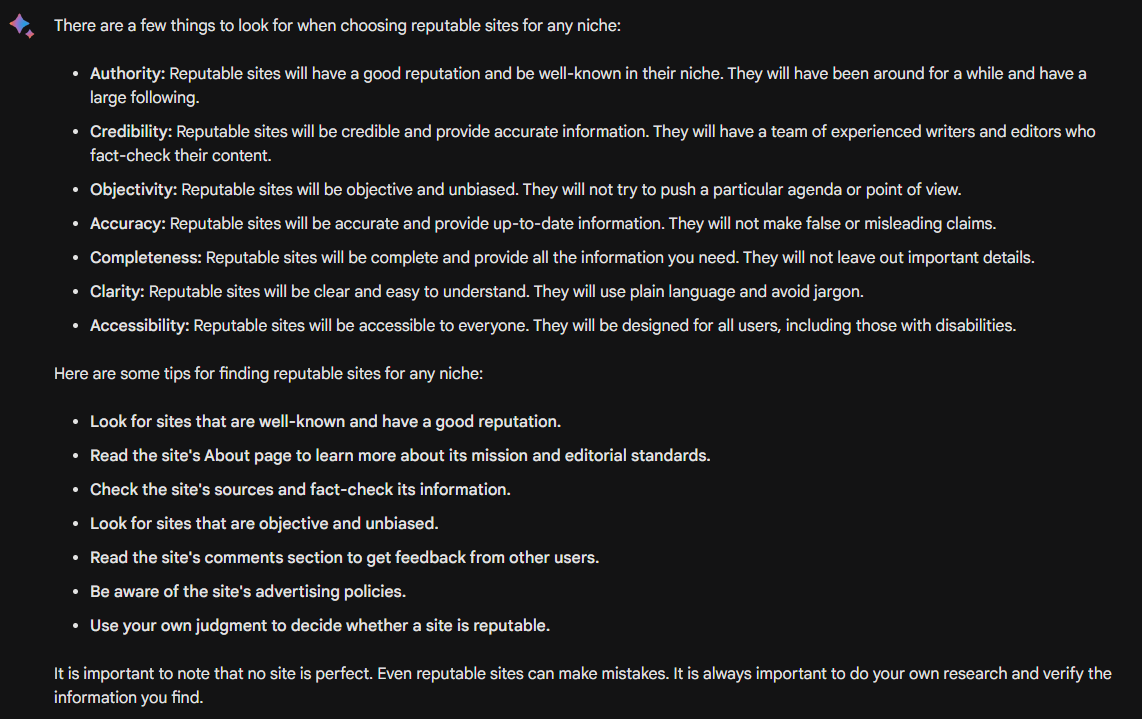
Task: Click the text "fact-check their content"
Action: pos(180,156)
